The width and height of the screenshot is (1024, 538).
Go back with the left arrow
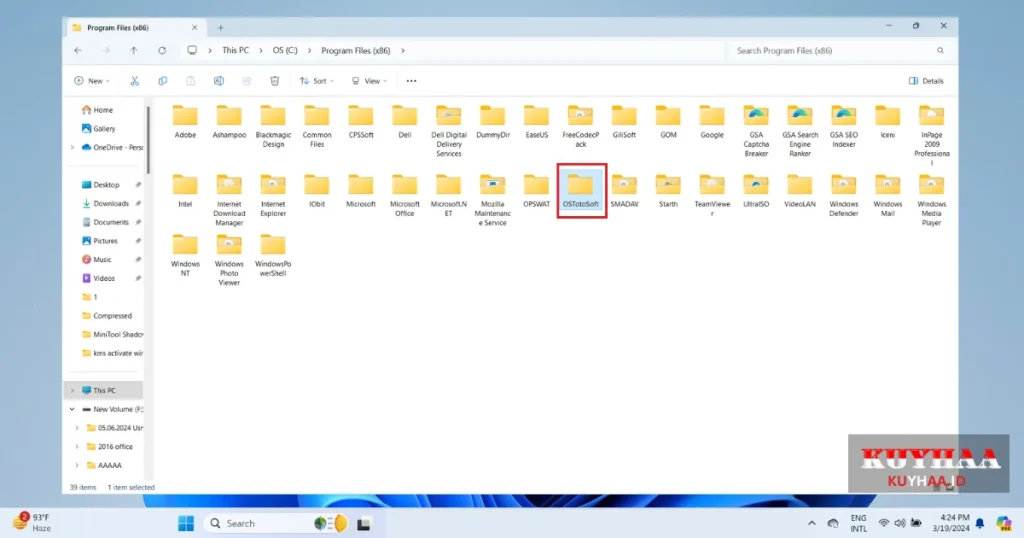pos(78,50)
